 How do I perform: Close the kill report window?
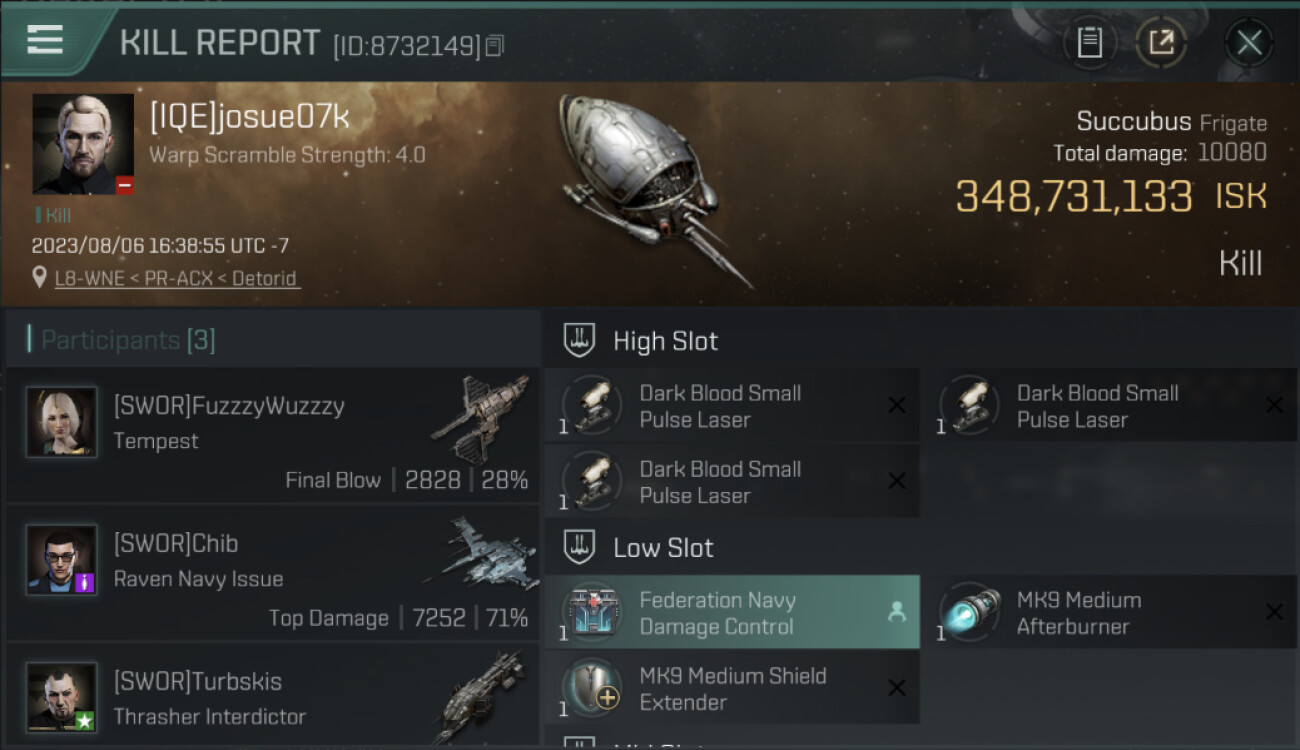(x=1249, y=43)
